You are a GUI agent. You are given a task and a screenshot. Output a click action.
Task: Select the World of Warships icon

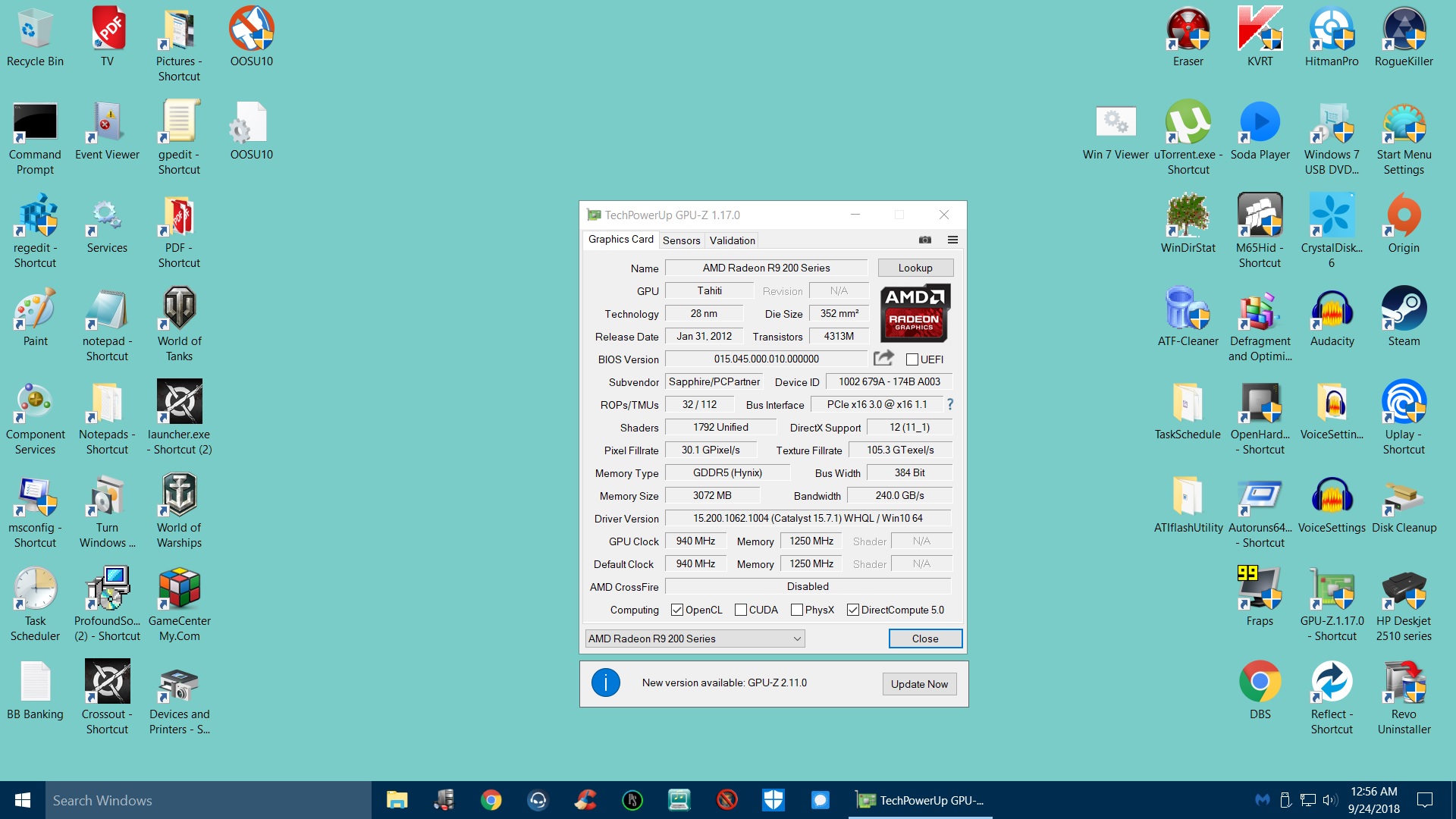point(179,510)
